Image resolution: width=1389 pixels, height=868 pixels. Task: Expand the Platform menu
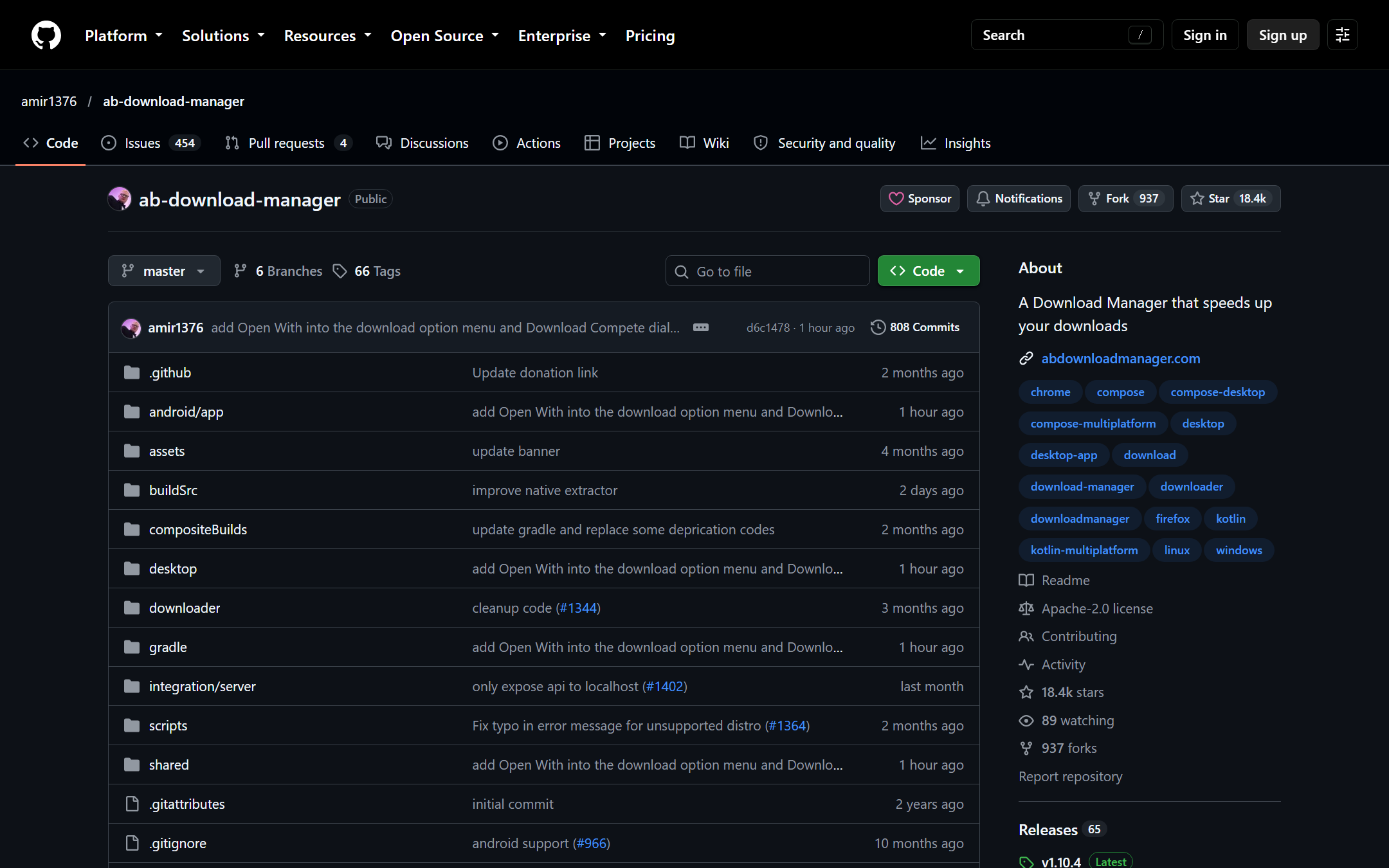click(x=123, y=35)
